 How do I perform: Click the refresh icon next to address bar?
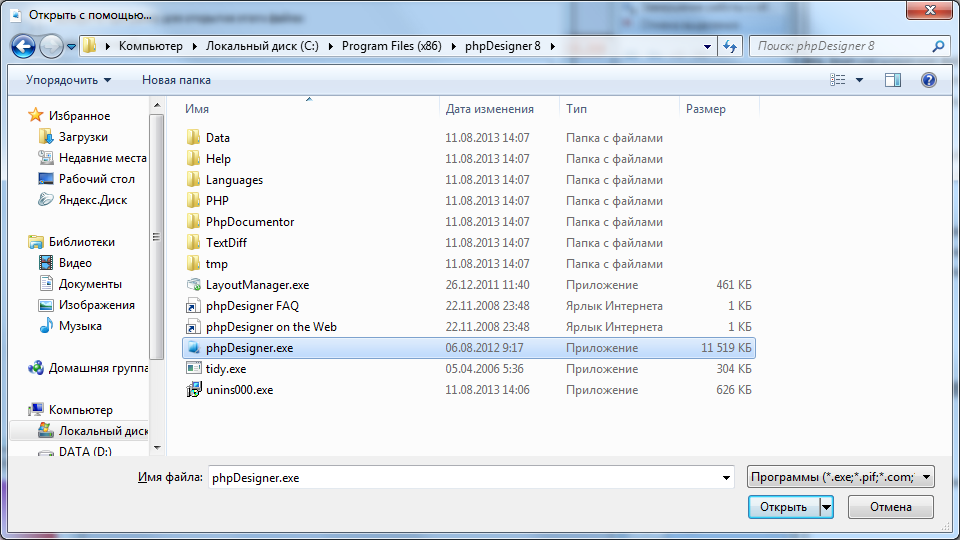(x=730, y=47)
